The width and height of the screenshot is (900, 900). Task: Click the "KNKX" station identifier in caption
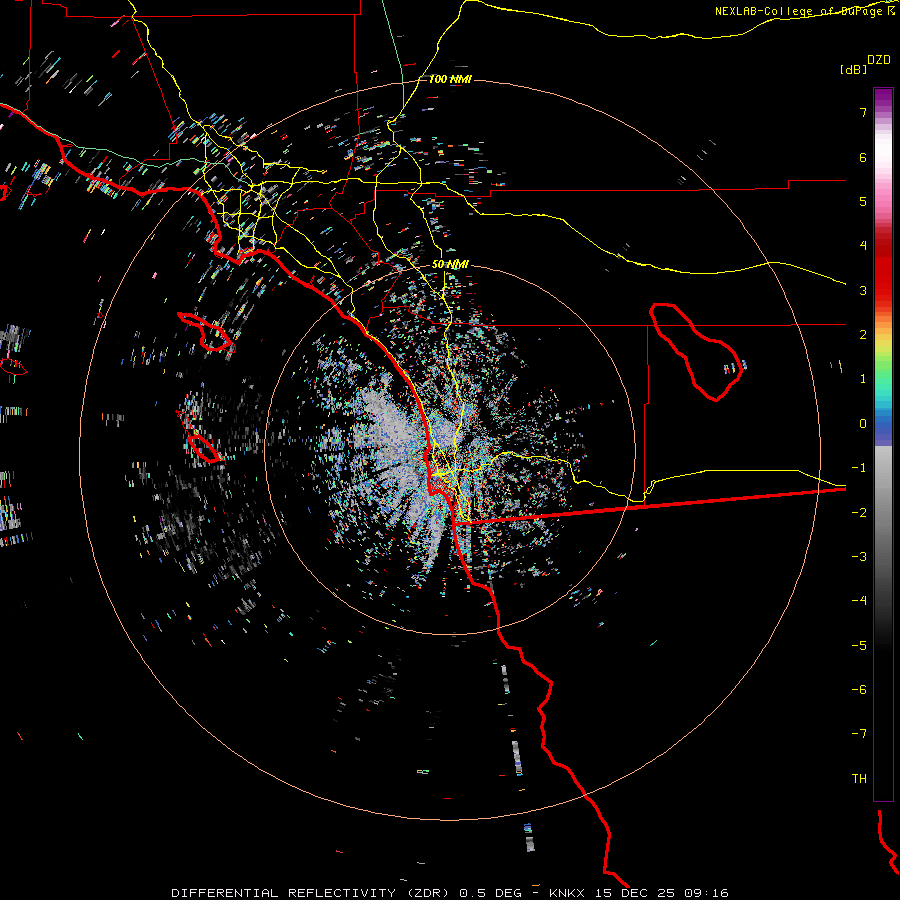(x=567, y=893)
